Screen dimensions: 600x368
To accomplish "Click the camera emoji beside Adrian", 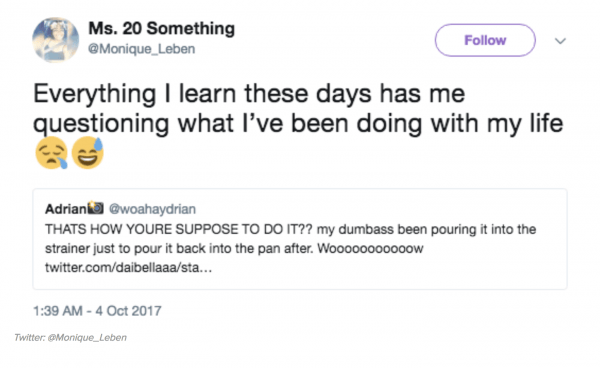I will point(96,208).
